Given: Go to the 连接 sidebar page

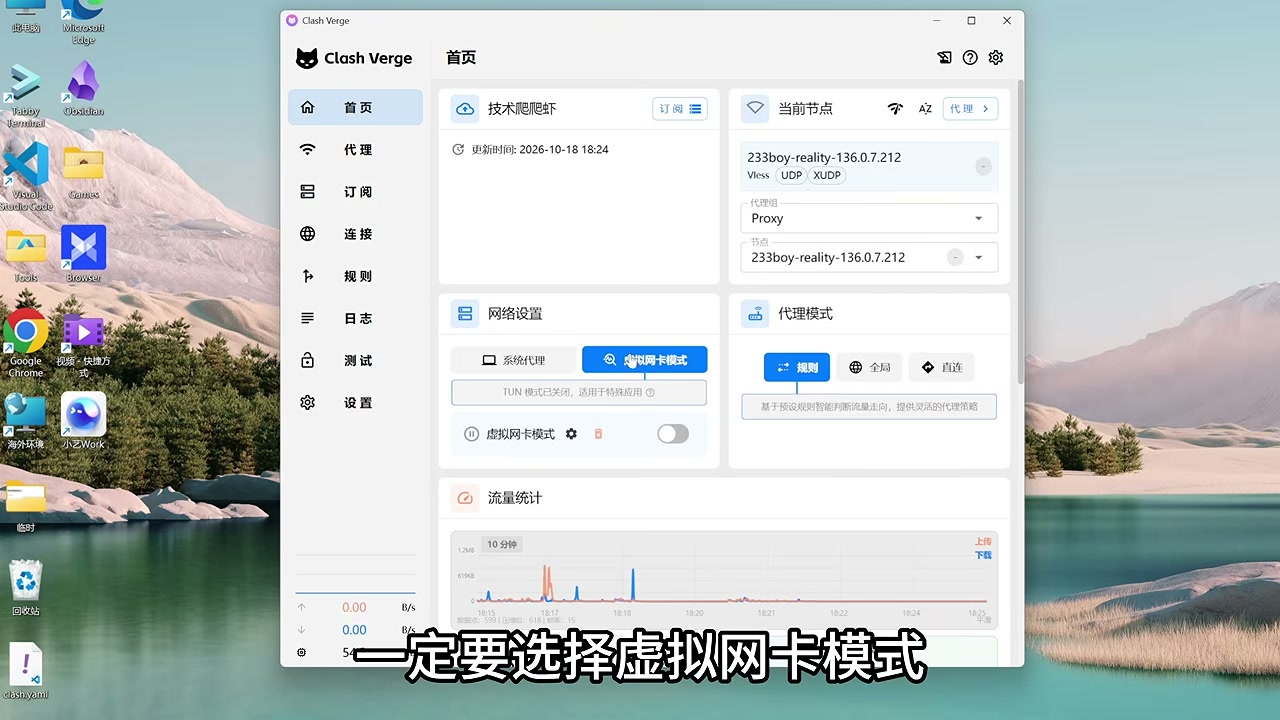Looking at the screenshot, I should coord(355,233).
